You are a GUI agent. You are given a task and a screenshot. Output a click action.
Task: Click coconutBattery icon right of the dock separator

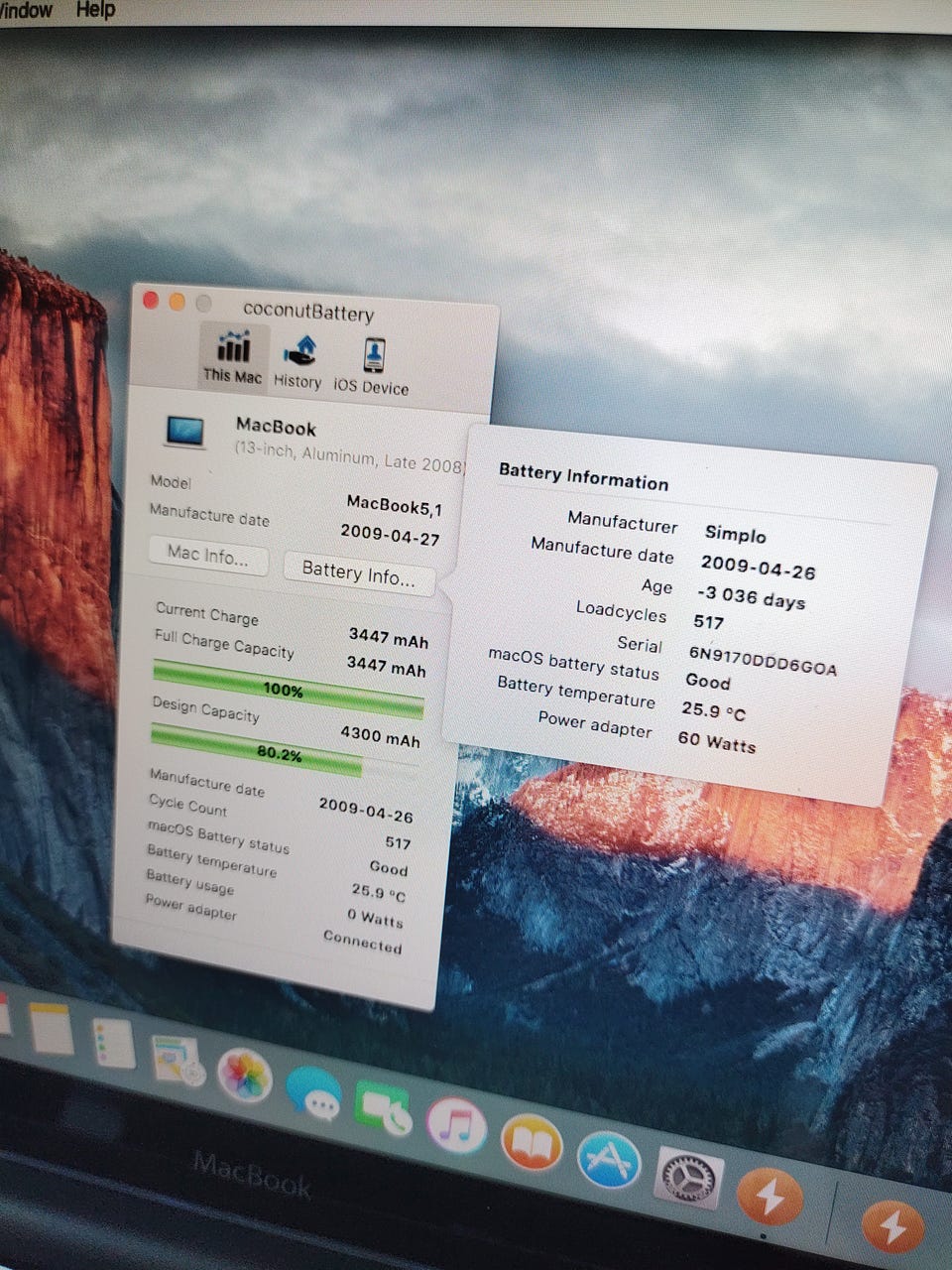[892, 1226]
